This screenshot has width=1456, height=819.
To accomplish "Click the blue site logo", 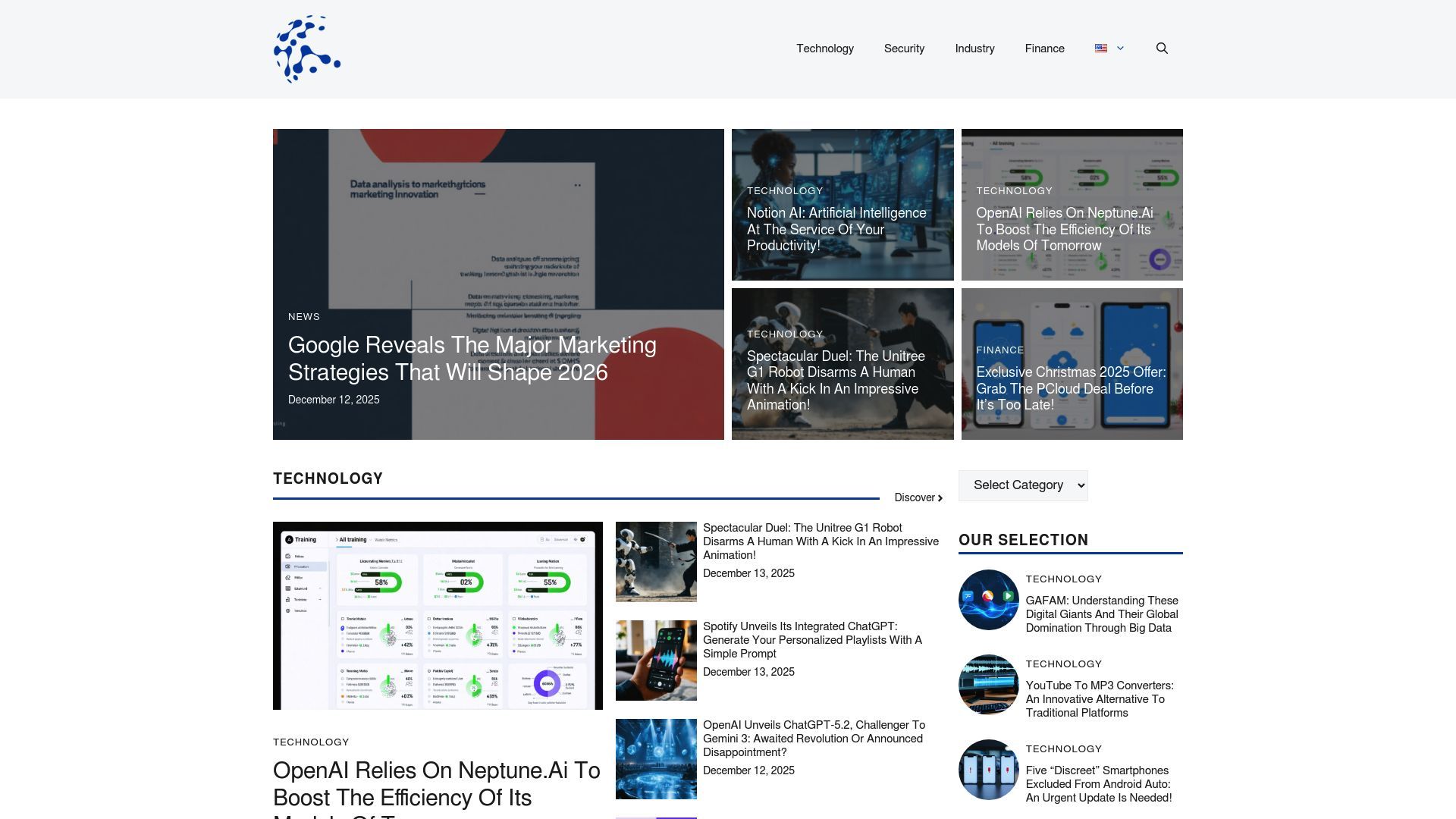I will coord(306,49).
